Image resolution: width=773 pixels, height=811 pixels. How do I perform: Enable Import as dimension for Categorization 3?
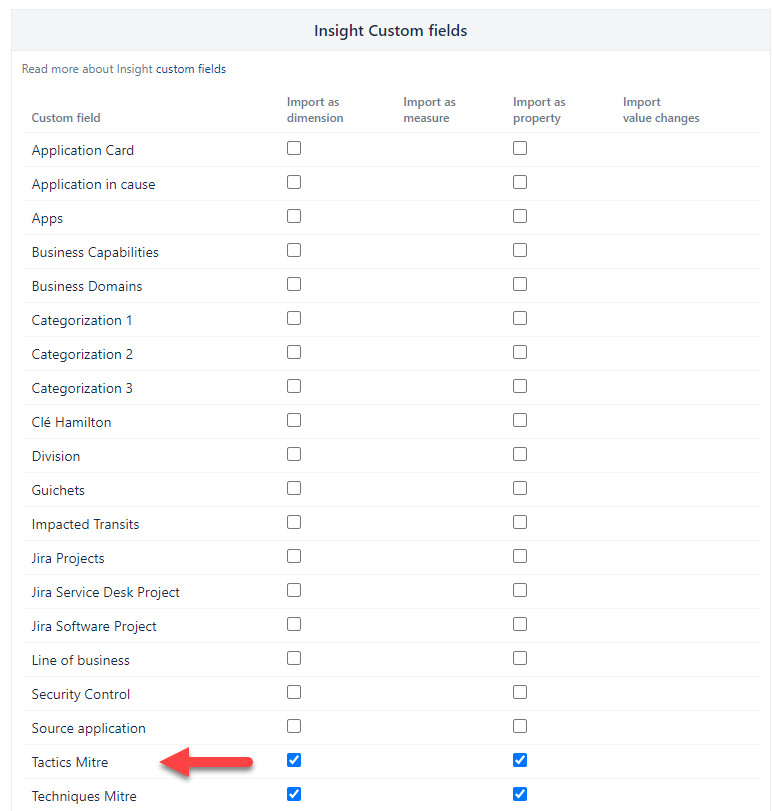click(294, 386)
